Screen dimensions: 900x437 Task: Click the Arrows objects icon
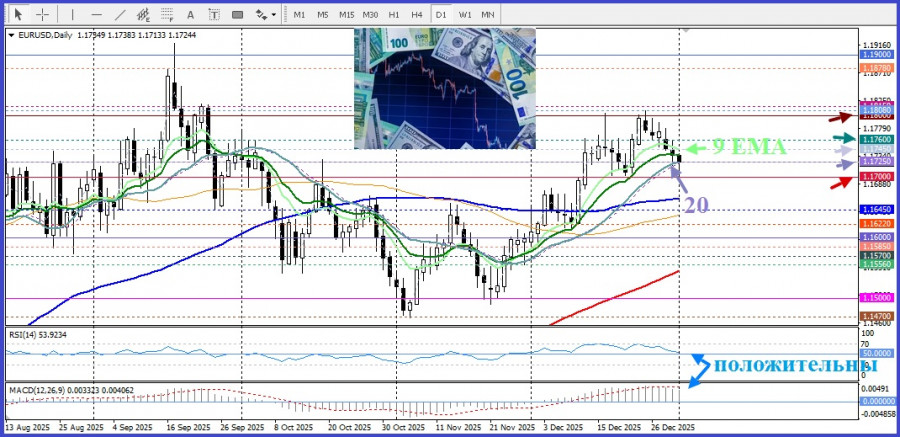262,14
